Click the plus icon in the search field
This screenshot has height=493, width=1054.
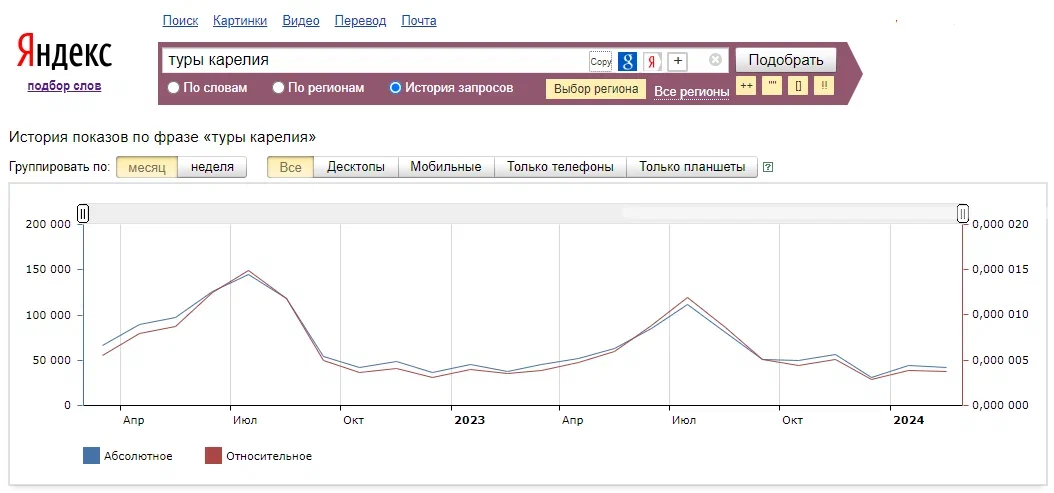678,61
